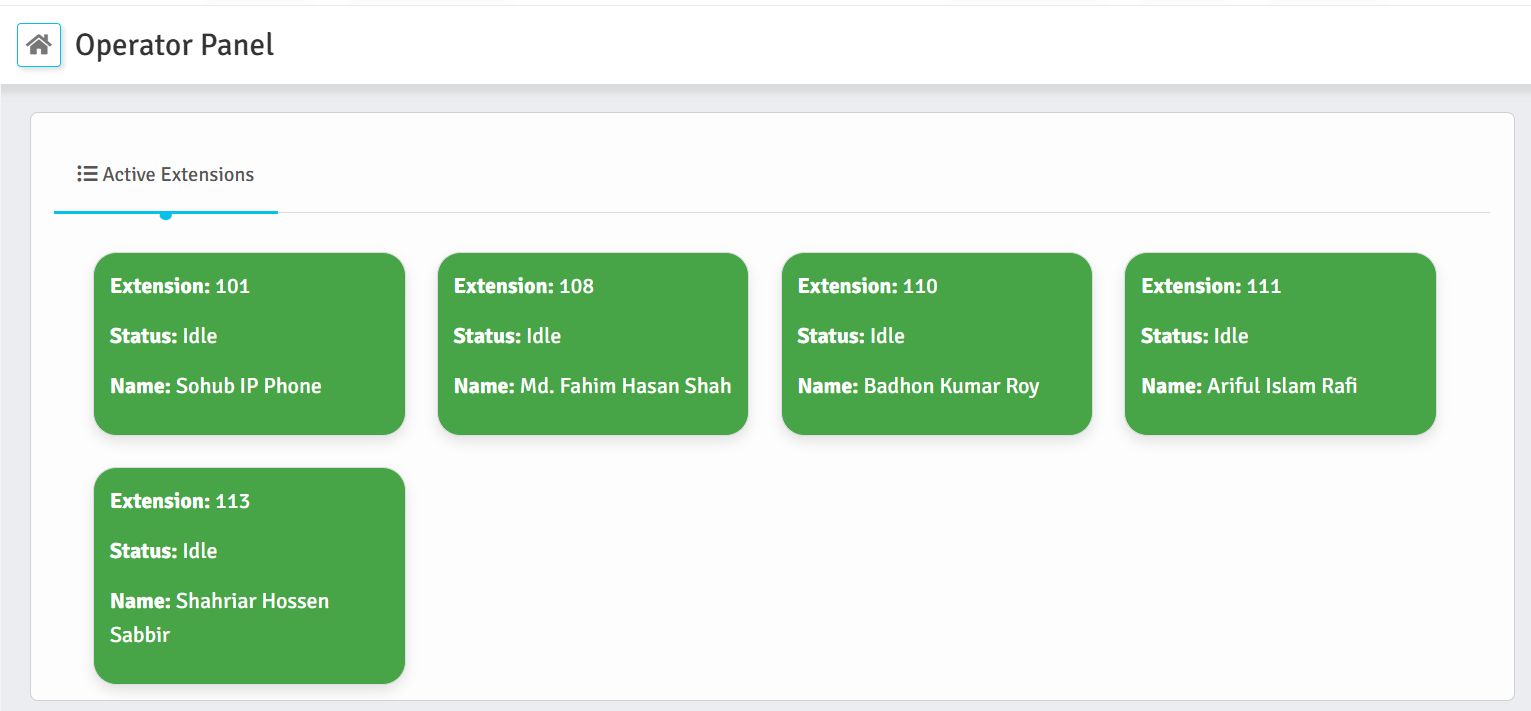The width and height of the screenshot is (1531, 711).
Task: Select the Extension: 101 label
Action: (x=180, y=286)
